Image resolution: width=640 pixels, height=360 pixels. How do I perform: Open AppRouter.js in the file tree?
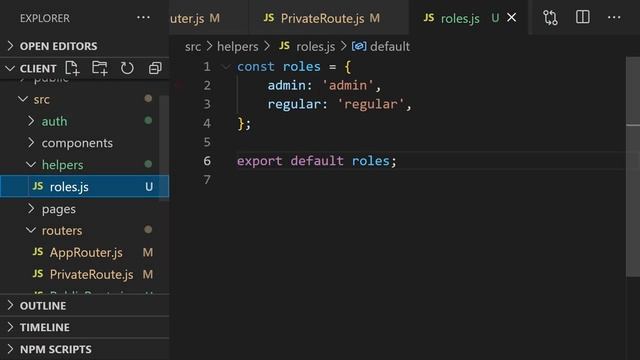tap(84, 252)
